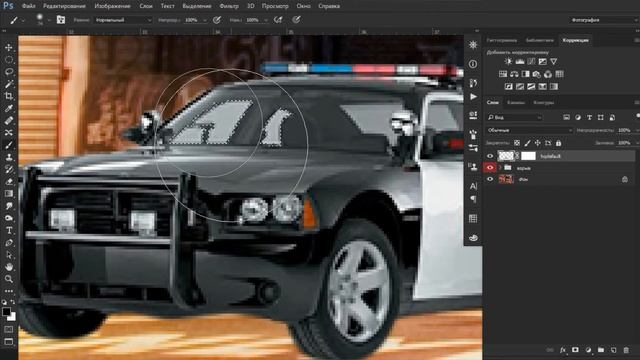Open the brush flow dropdown arrow
The image size is (640, 360).
pos(266,20)
